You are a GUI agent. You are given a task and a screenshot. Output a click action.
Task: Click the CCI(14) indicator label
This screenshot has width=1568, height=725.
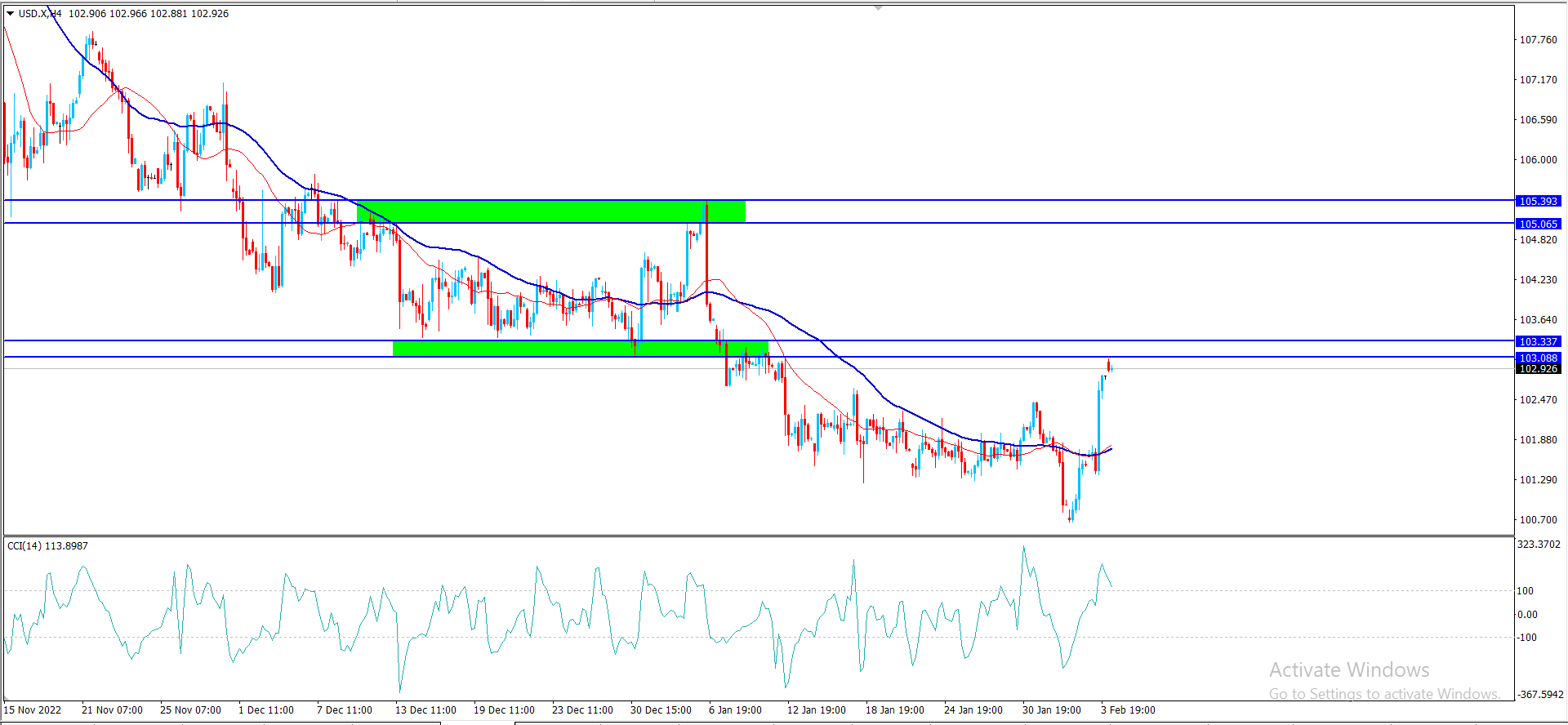(x=47, y=545)
